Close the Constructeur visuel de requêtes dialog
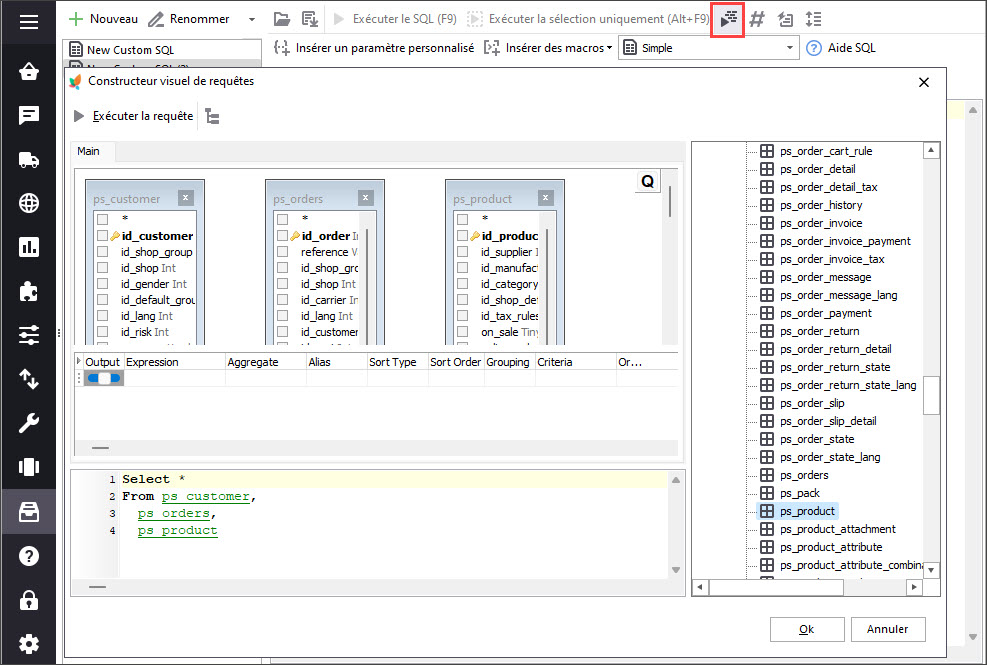987x665 pixels. pyautogui.click(x=923, y=82)
